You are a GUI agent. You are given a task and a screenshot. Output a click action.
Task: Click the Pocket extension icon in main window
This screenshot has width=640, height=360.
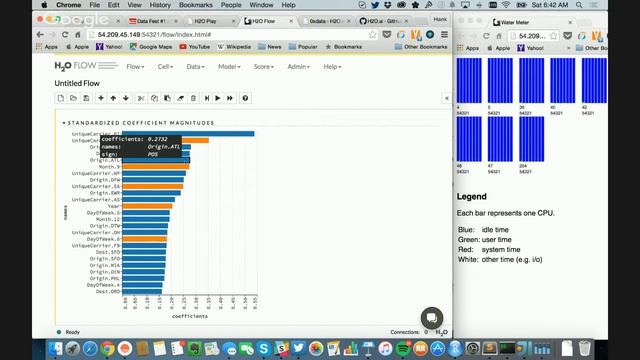pyautogui.click(x=387, y=35)
